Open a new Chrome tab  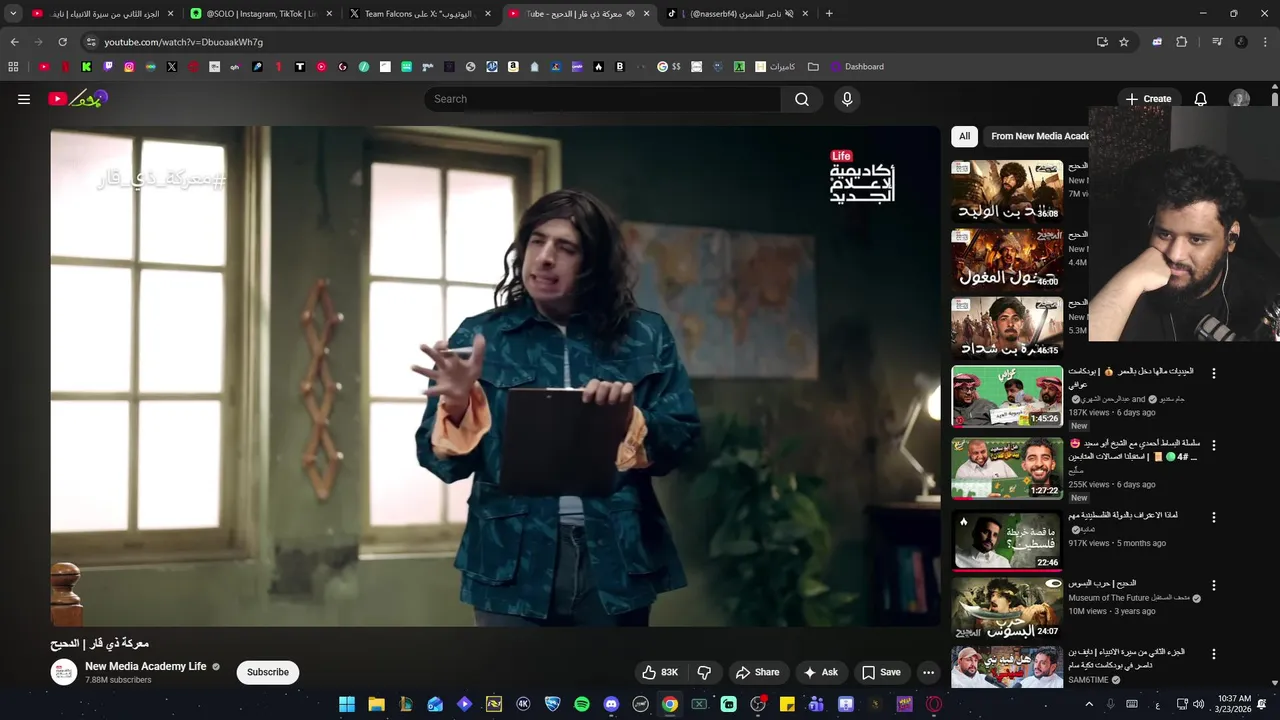829,14
